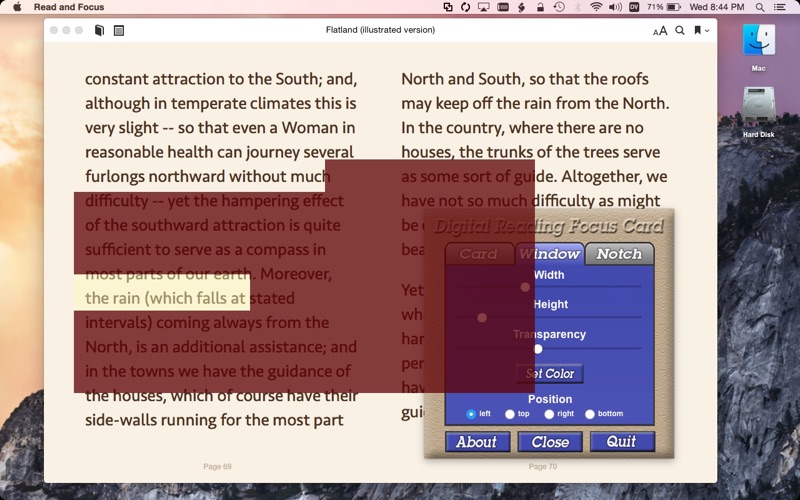
Task: Open the Time Machine menu
Action: [559, 7]
